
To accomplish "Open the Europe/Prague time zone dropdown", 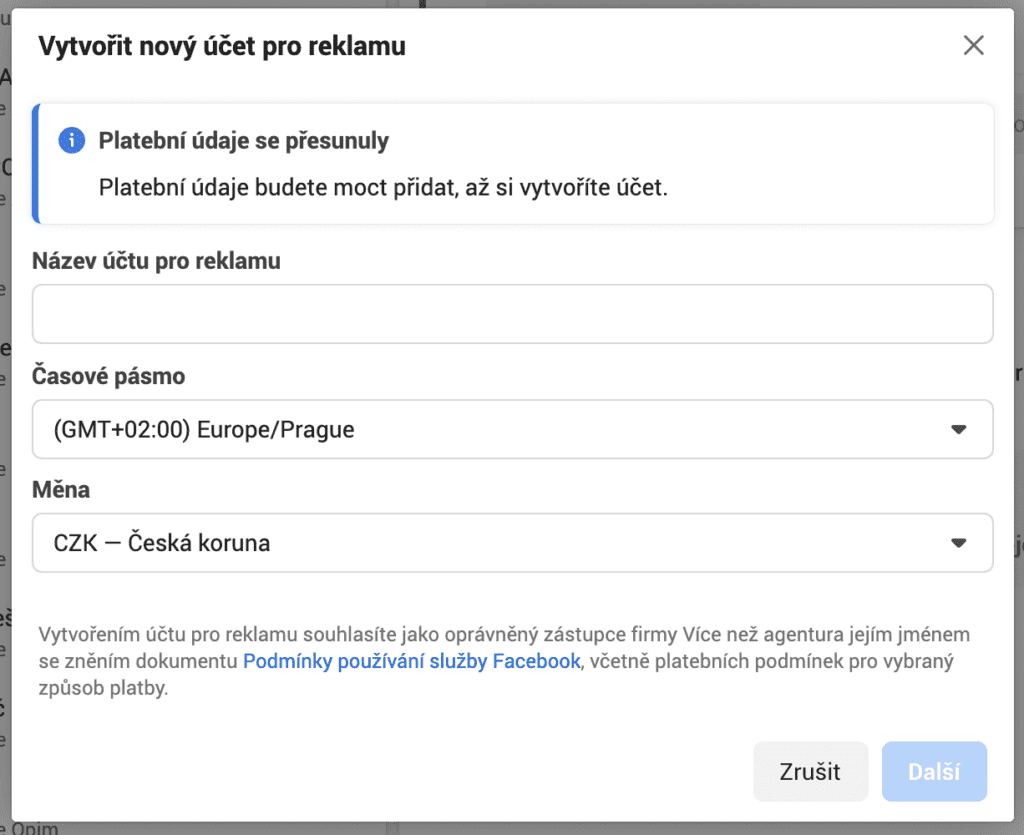I will (x=512, y=430).
